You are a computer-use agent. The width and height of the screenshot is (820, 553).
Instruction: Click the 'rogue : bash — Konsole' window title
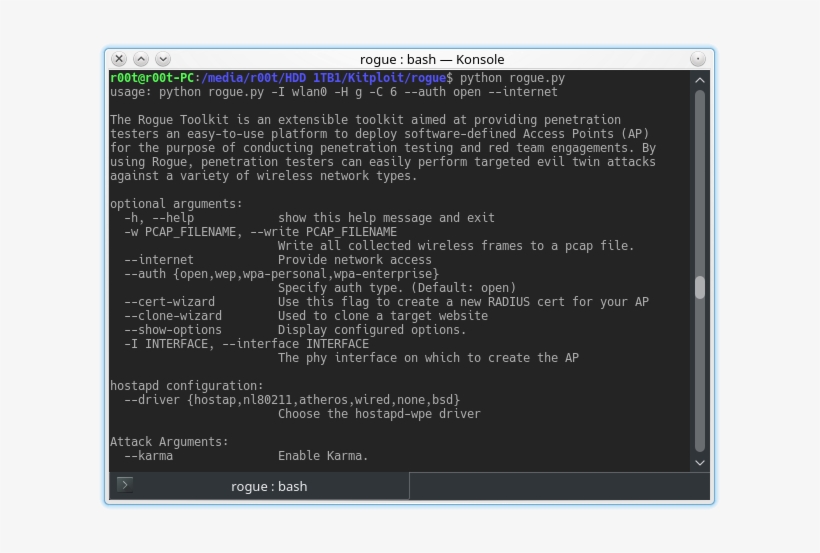(432, 60)
